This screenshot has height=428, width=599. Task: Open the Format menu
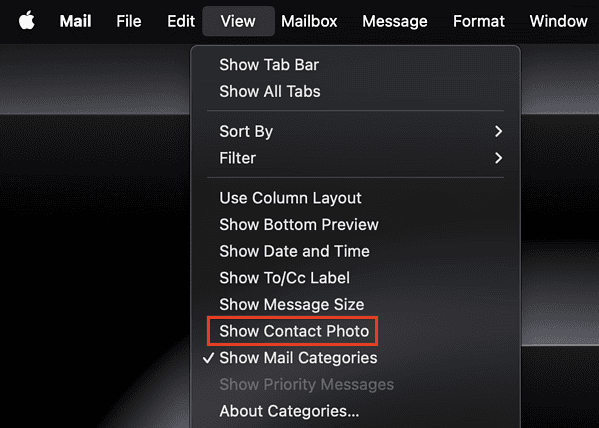479,21
